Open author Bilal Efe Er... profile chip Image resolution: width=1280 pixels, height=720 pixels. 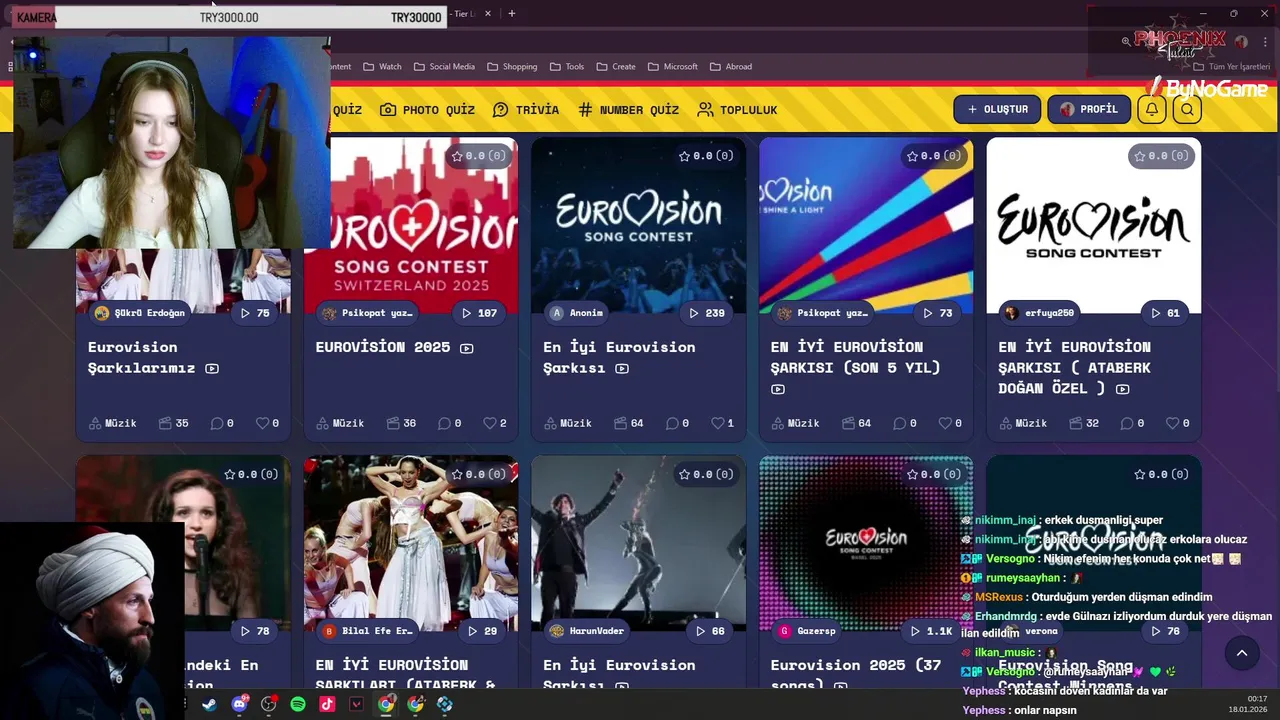tap(368, 631)
